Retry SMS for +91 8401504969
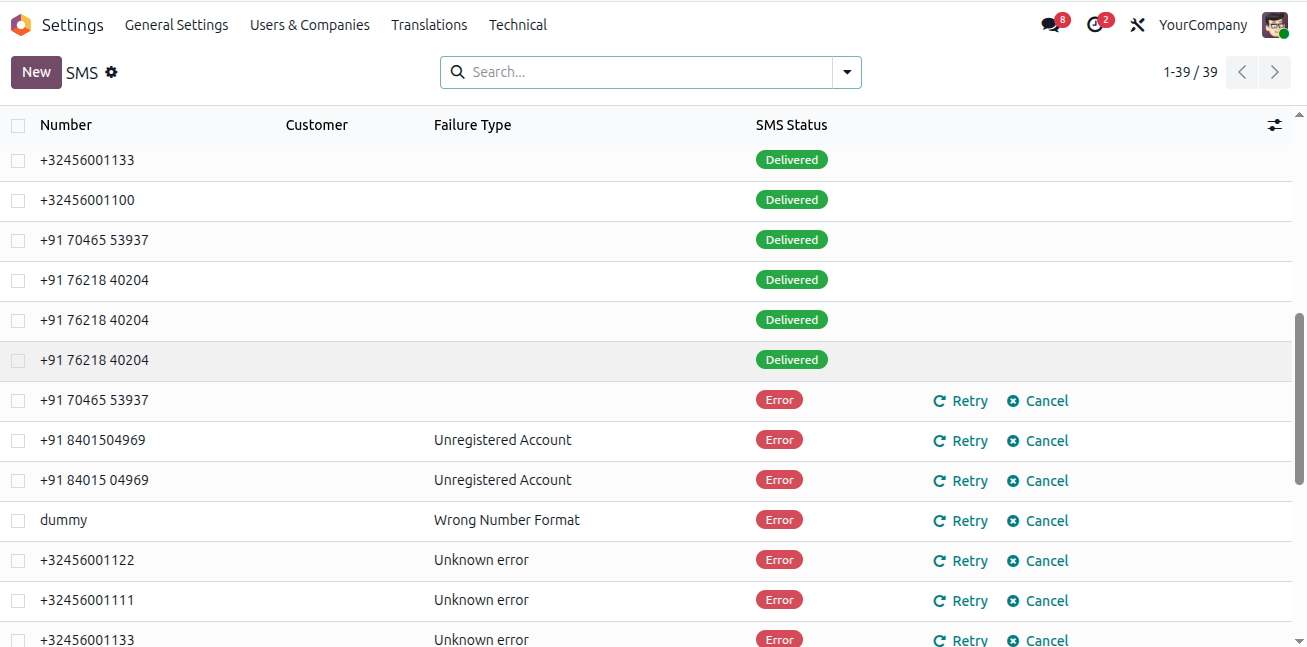The image size is (1307, 647). [x=960, y=441]
